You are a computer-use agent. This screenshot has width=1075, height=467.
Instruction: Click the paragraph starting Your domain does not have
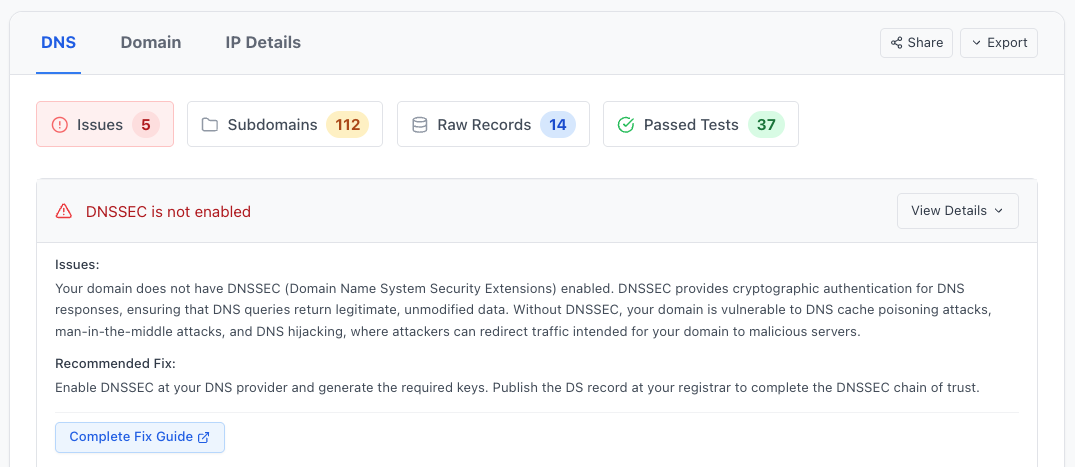[523, 310]
